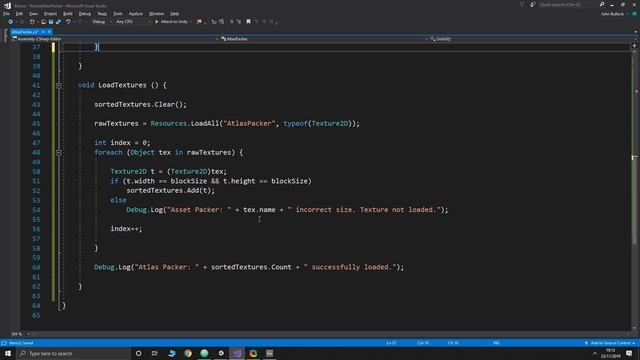Click Add to Source Control in status bar
640x360 pixels.
coord(610,343)
